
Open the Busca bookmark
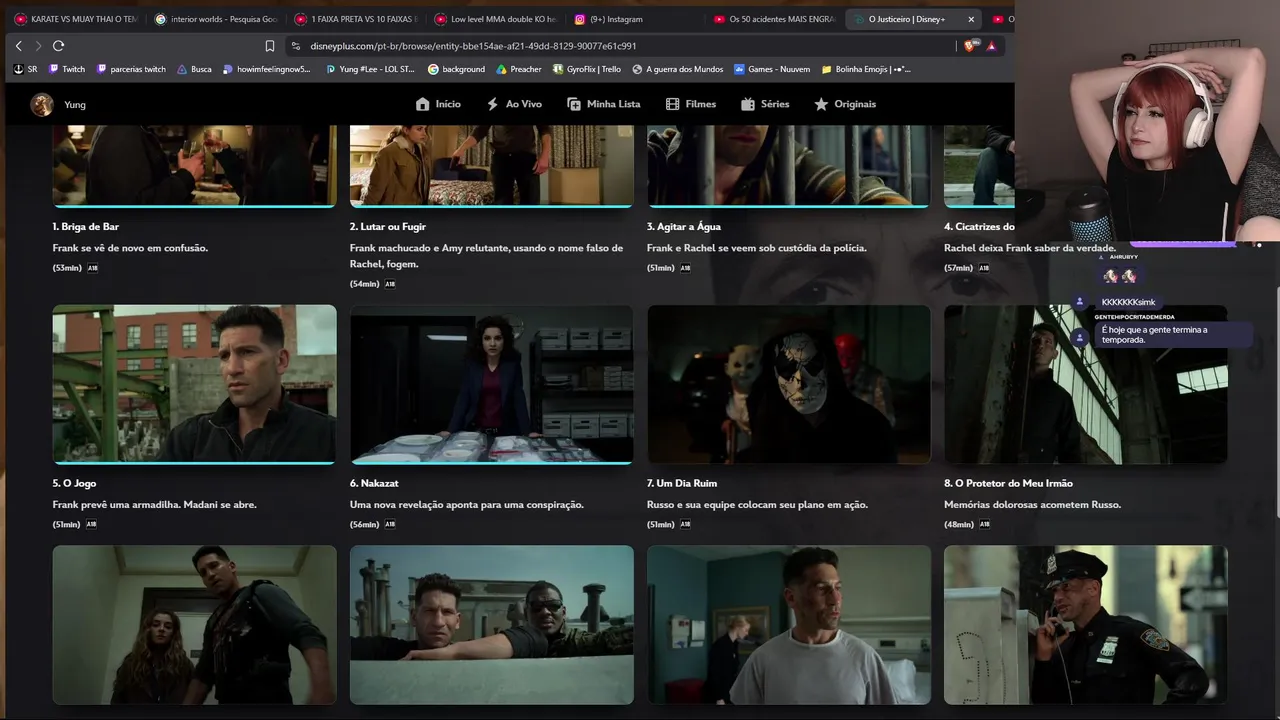coord(194,69)
